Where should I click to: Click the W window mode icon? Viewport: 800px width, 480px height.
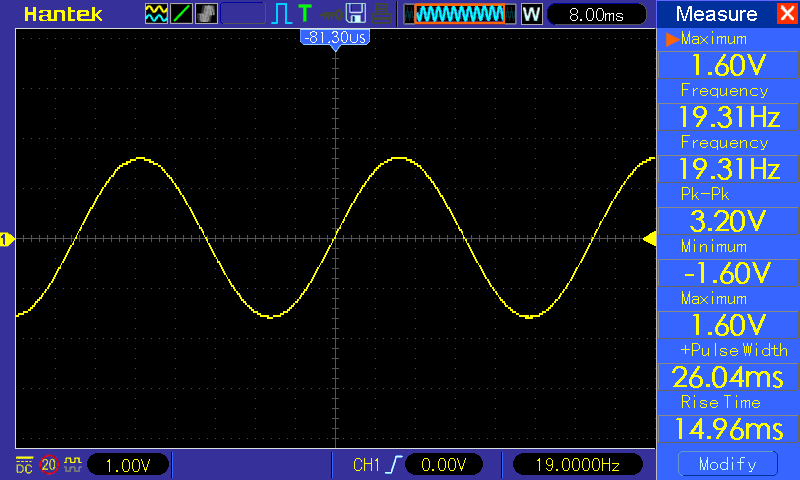pos(532,14)
